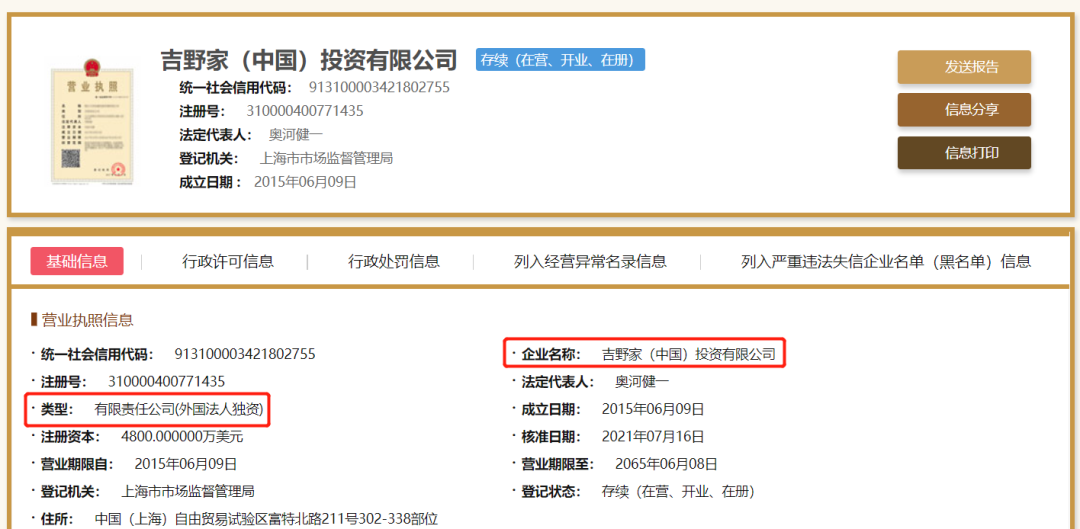Click the 信息打印 button
1080x529 pixels.
(x=964, y=153)
